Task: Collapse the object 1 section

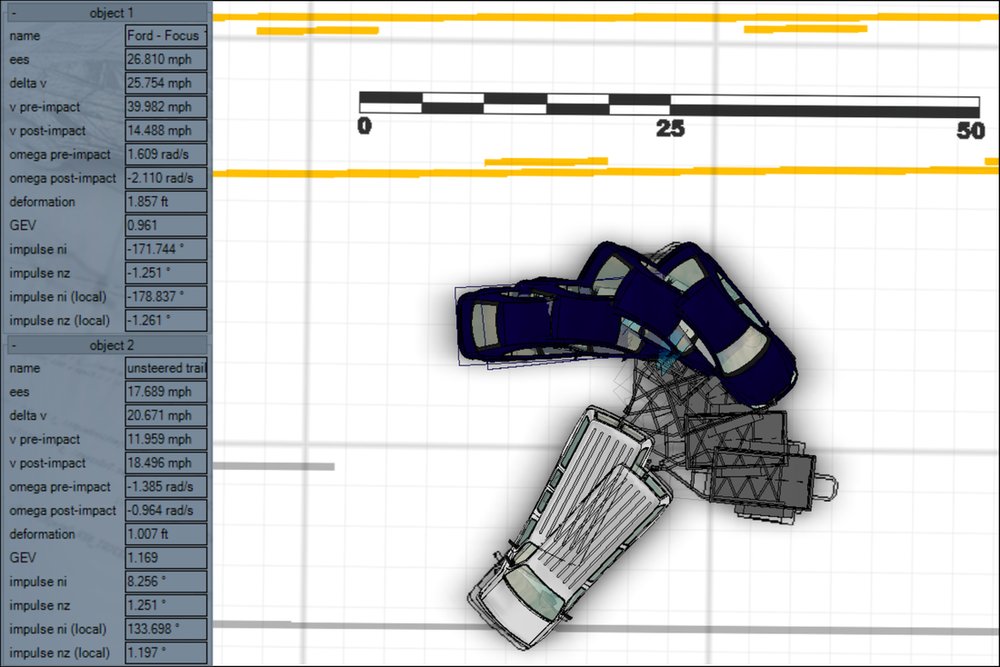Action: click(14, 13)
